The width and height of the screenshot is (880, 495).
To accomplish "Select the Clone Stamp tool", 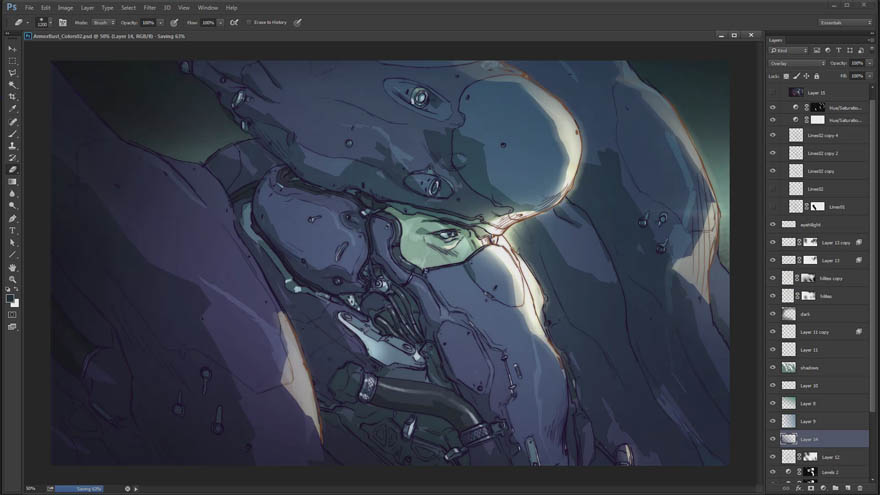I will (x=12, y=146).
